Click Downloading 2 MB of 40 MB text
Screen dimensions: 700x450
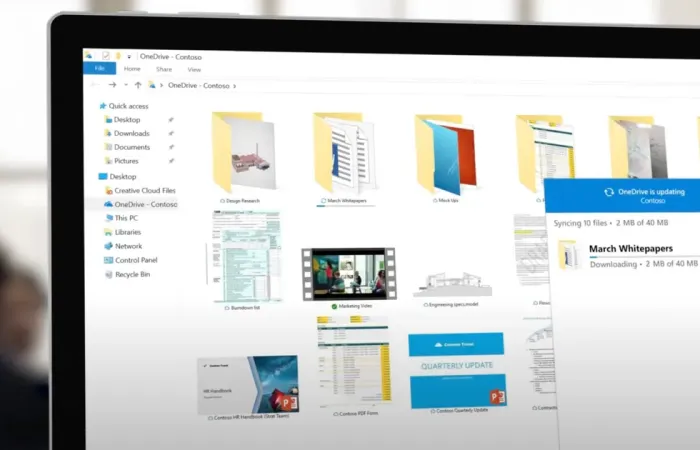[643, 264]
